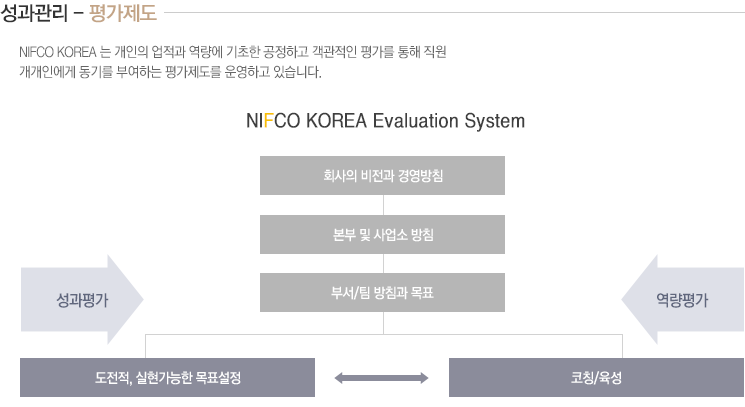Select the 부서/팀 방침과 목표 box

coord(382,293)
